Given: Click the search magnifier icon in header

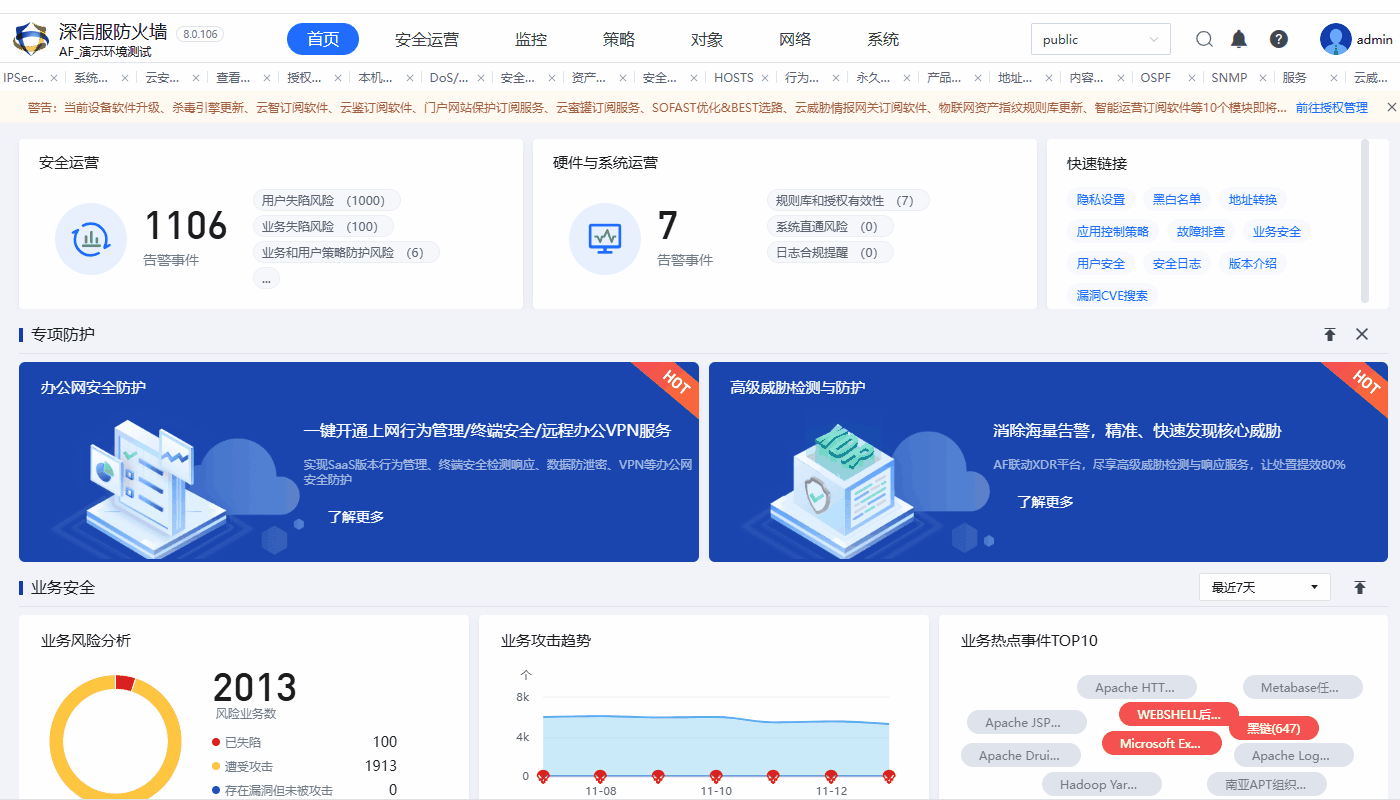Looking at the screenshot, I should pos(1204,39).
